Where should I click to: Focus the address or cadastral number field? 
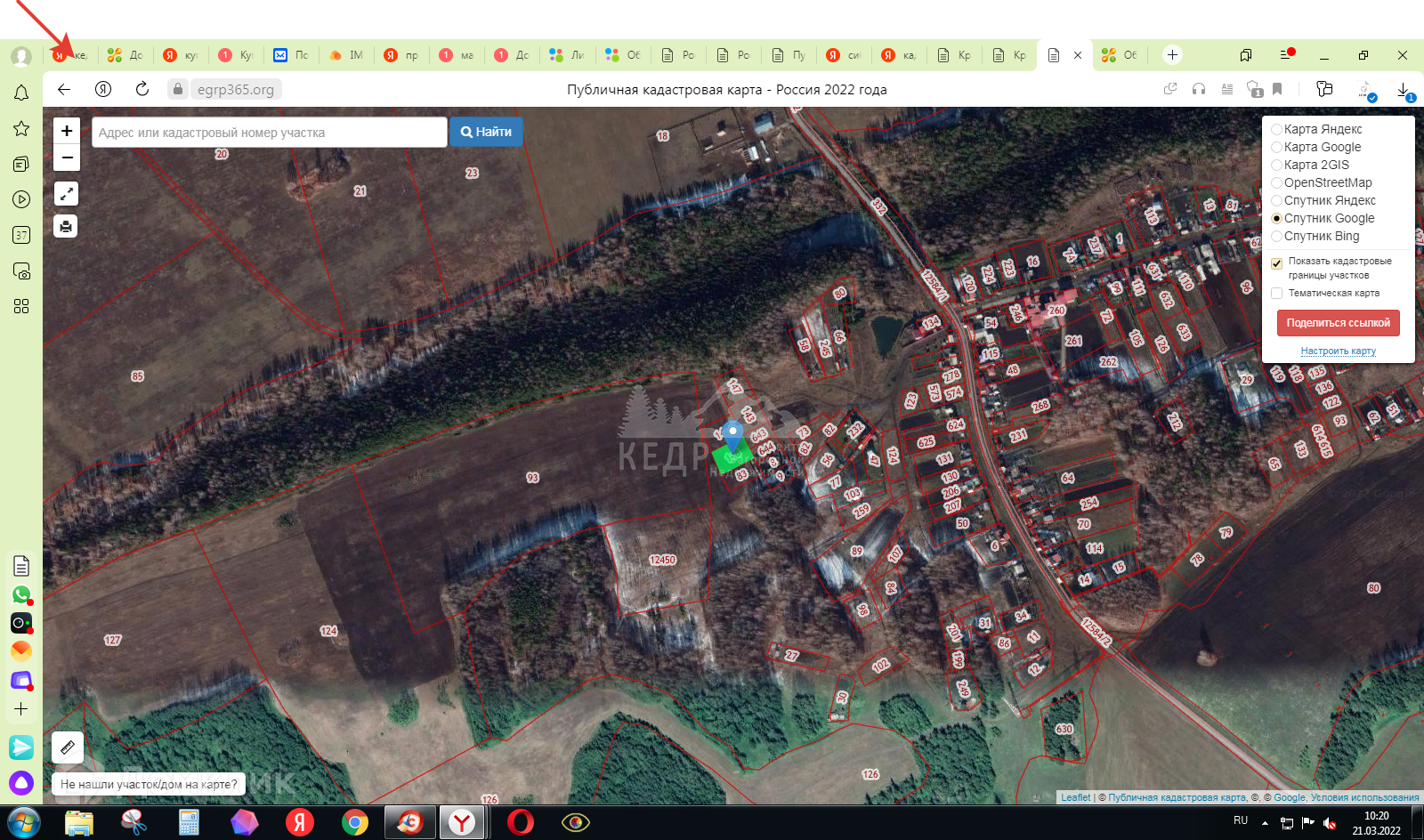coord(269,132)
